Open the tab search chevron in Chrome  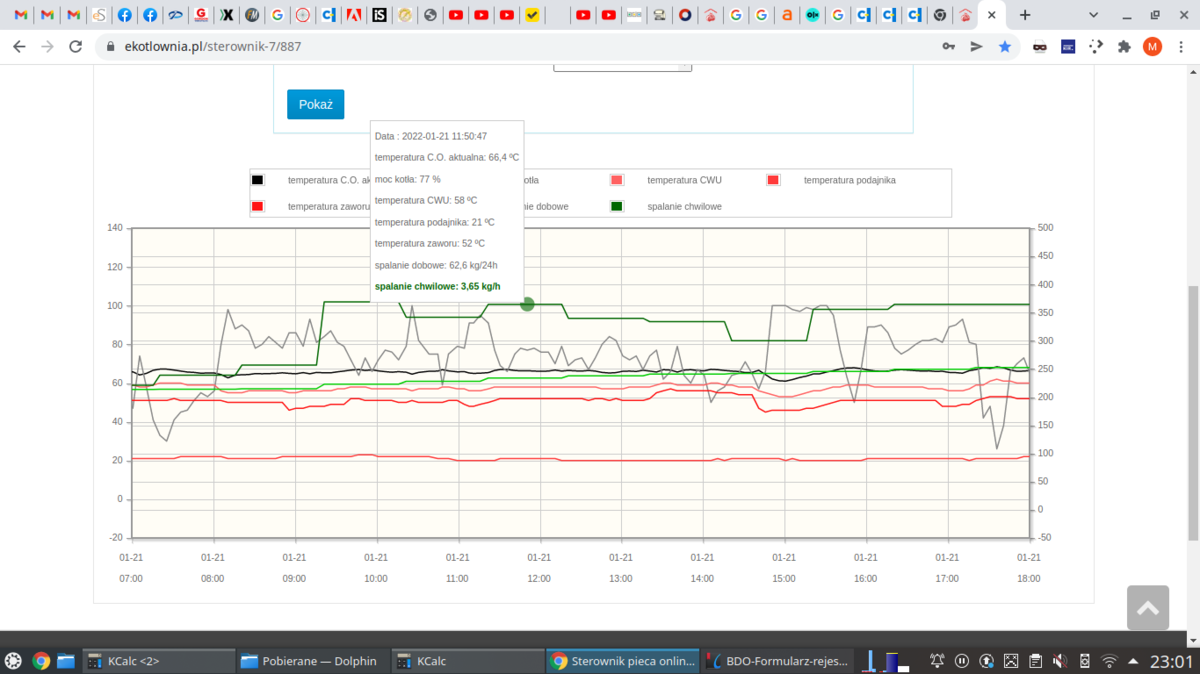click(1093, 15)
